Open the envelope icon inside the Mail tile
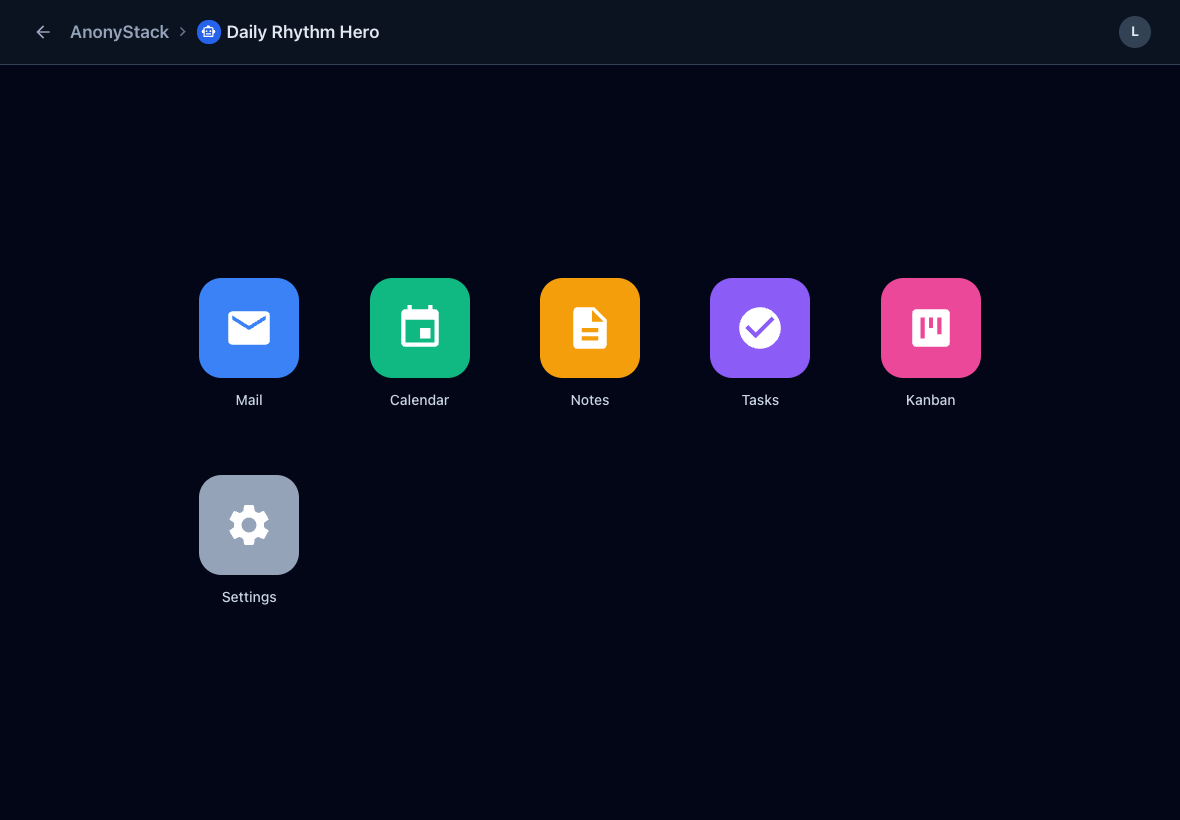The width and height of the screenshot is (1180, 820). pos(248,328)
